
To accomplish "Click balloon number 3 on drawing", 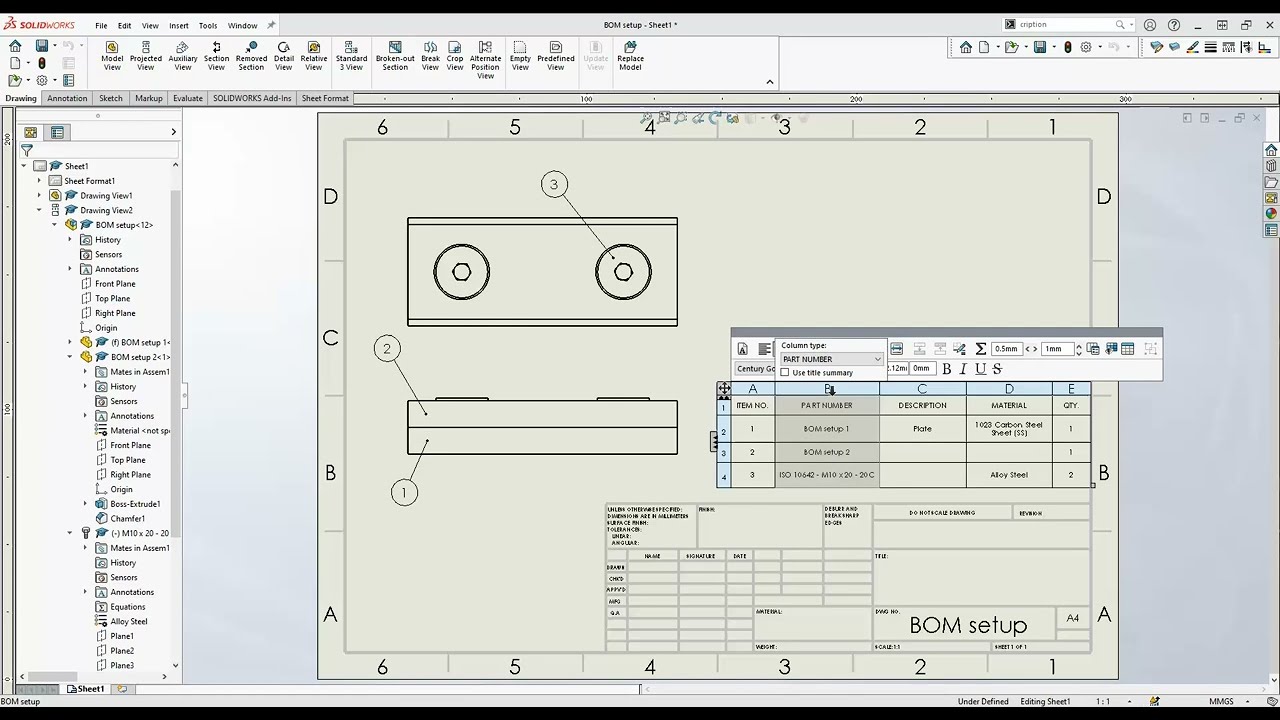I will coord(554,184).
